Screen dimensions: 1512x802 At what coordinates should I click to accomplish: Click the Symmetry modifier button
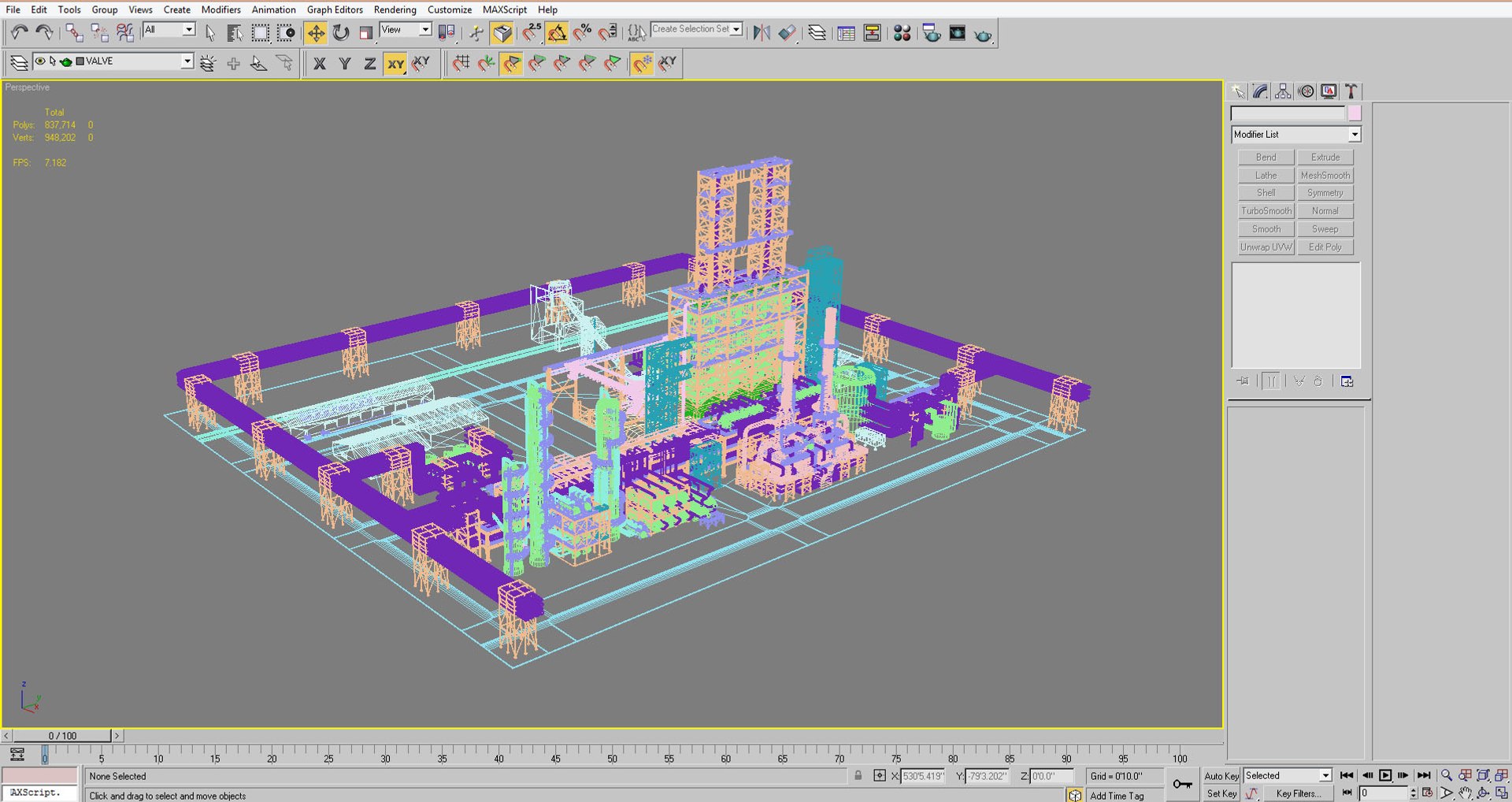pos(1325,193)
